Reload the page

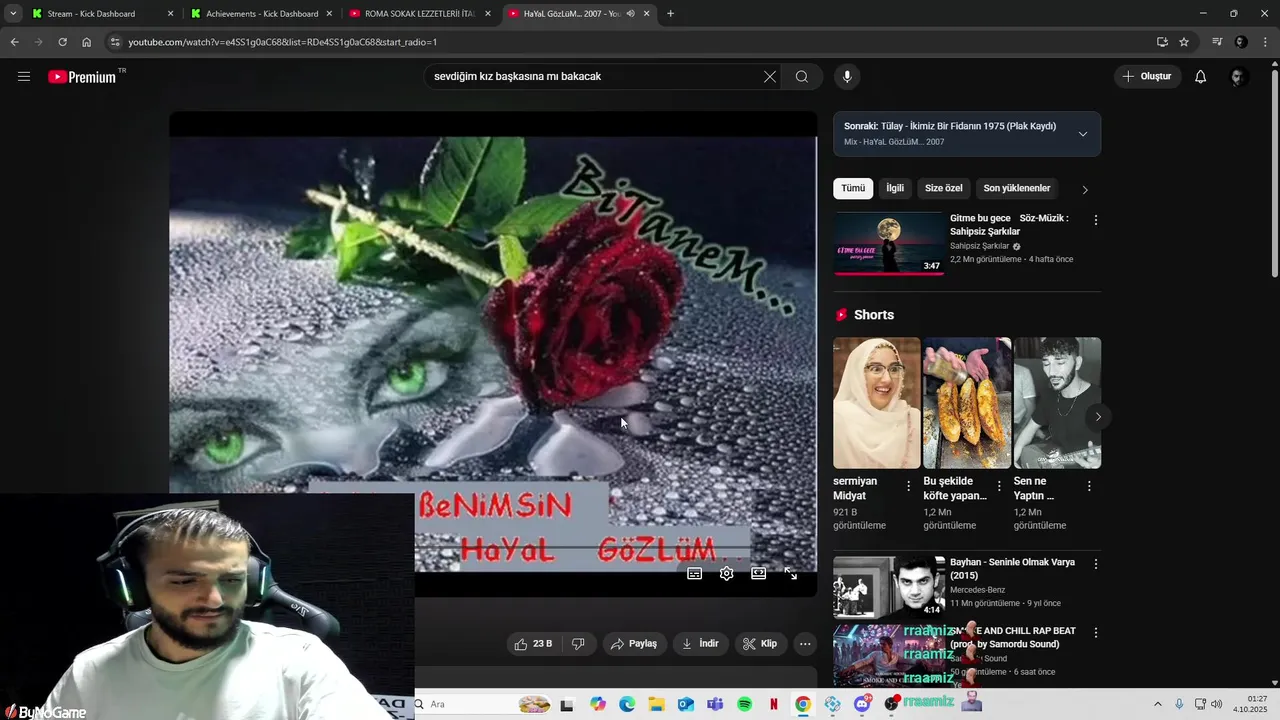[x=62, y=42]
